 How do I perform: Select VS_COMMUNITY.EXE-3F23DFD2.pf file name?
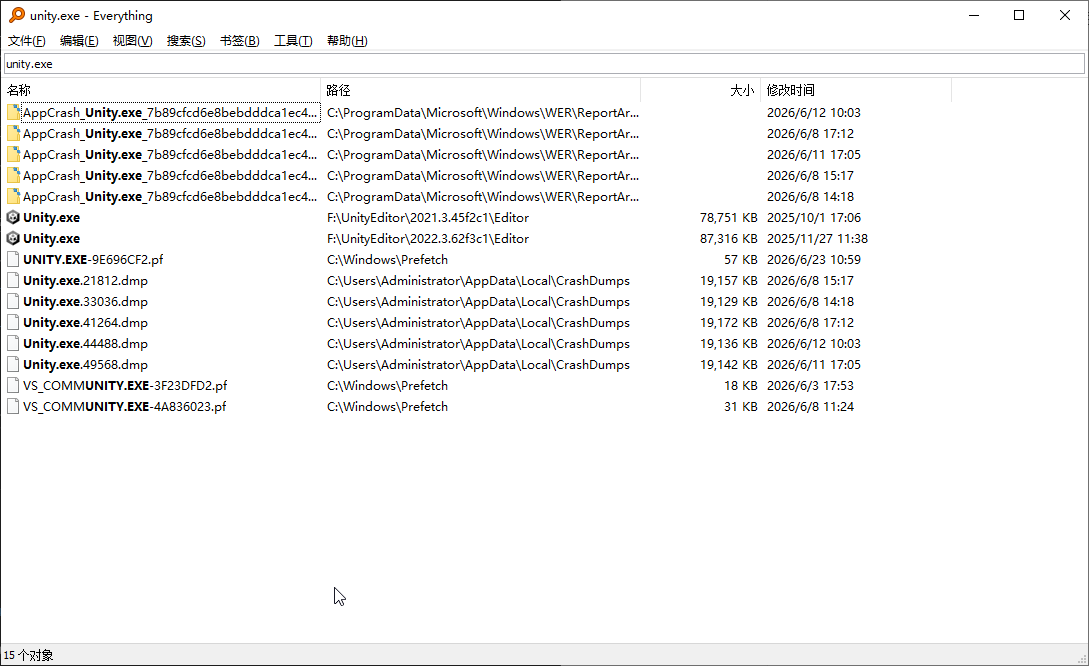point(125,385)
